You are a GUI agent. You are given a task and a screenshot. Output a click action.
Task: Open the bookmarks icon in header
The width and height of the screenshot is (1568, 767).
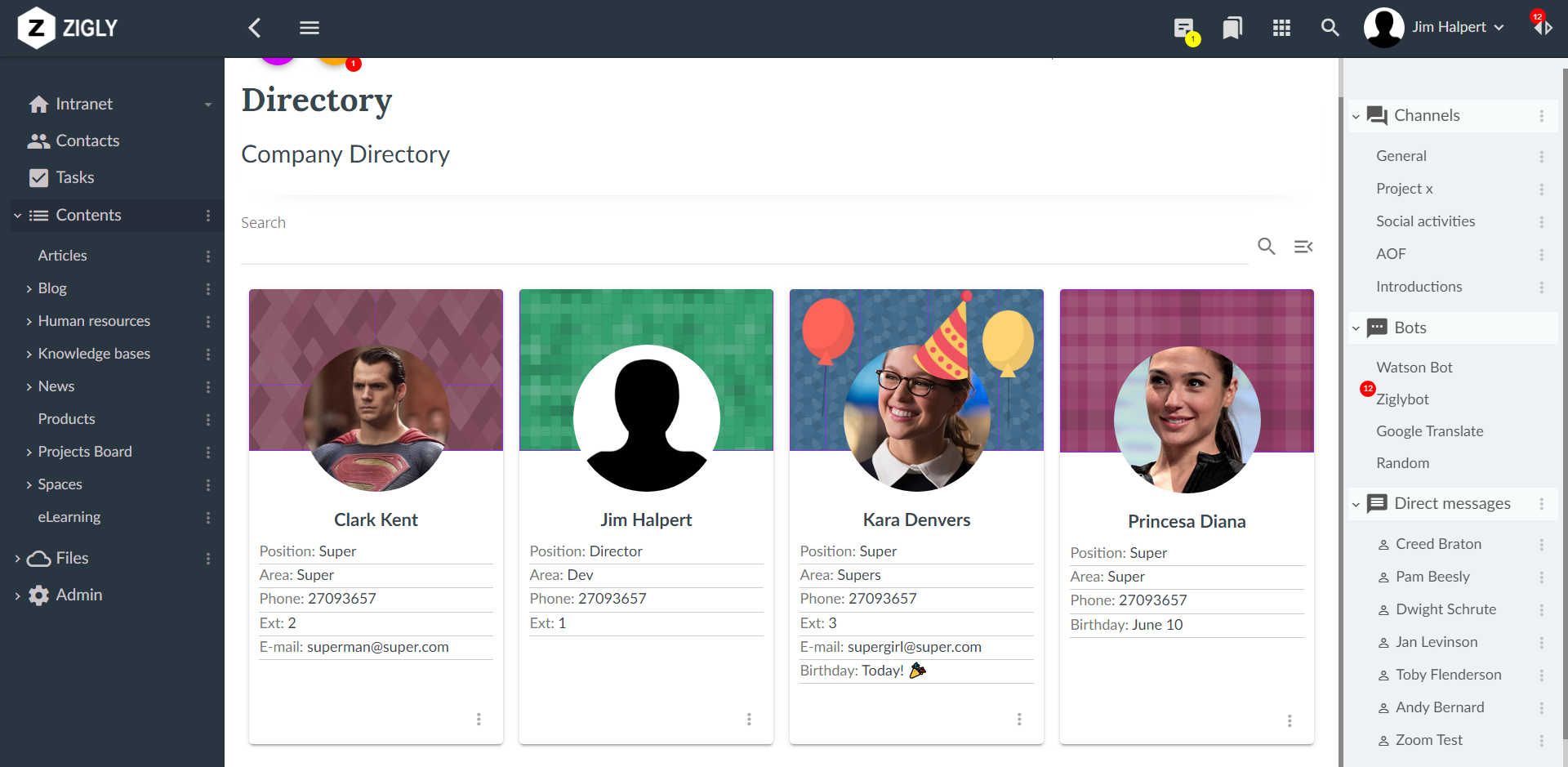(x=1232, y=28)
